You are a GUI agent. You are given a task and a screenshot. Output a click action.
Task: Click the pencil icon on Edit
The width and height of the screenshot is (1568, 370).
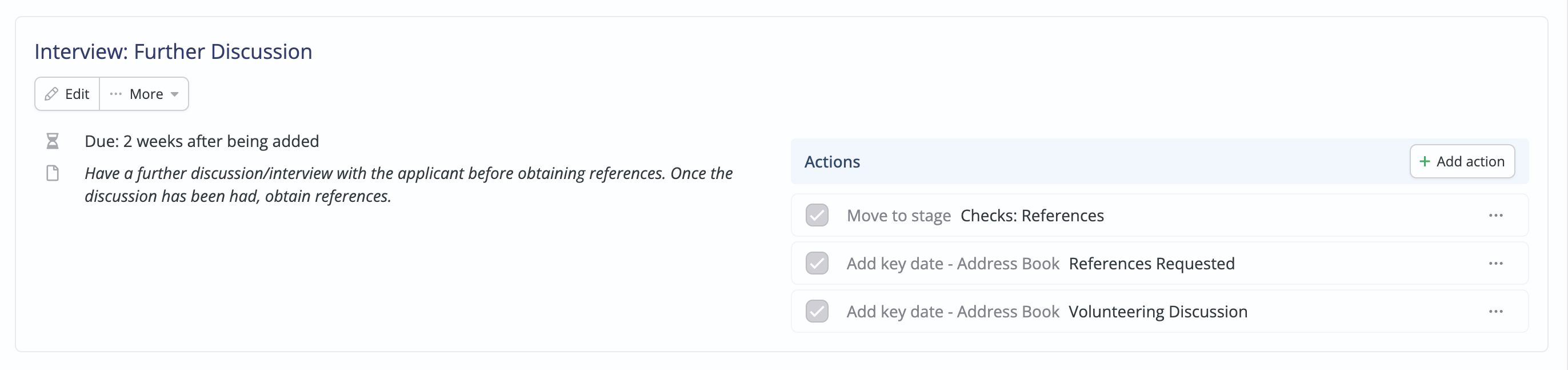pos(52,94)
